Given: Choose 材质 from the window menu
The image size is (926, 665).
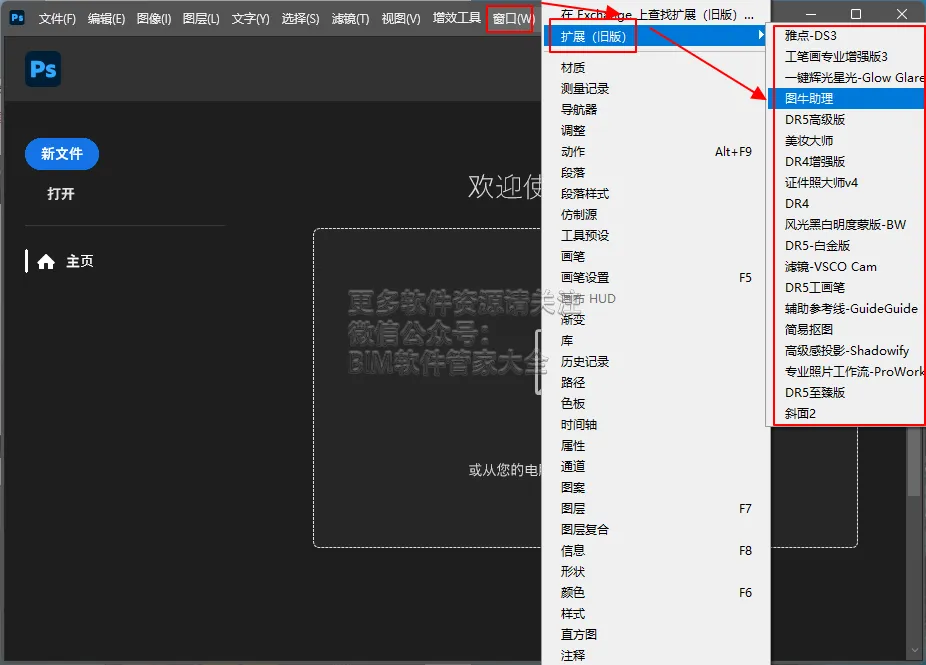Looking at the screenshot, I should pos(656,68).
